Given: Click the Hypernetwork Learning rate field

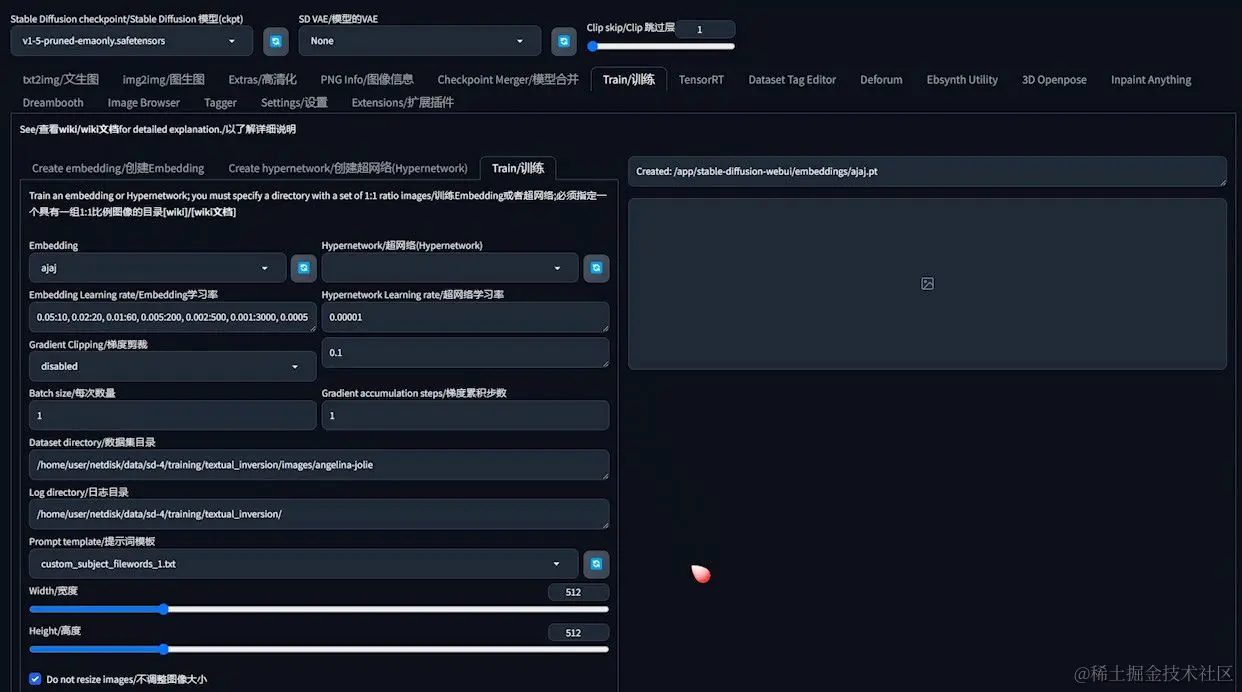Looking at the screenshot, I should [x=465, y=317].
